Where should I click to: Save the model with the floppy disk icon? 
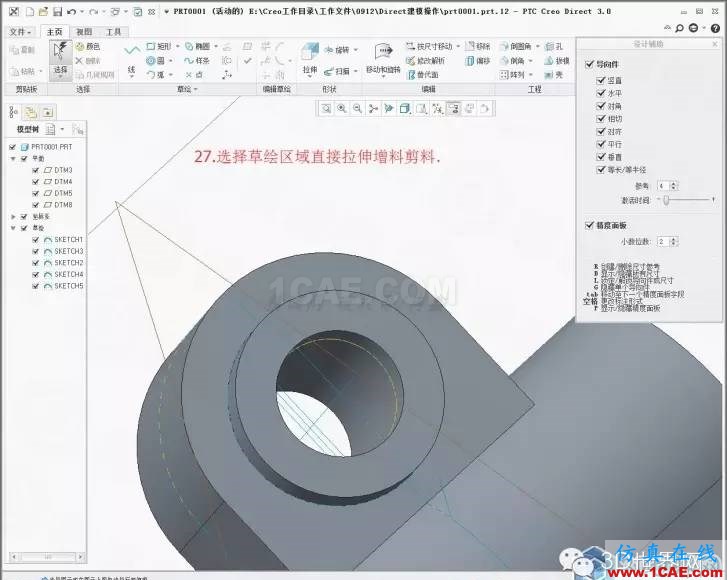[57, 12]
